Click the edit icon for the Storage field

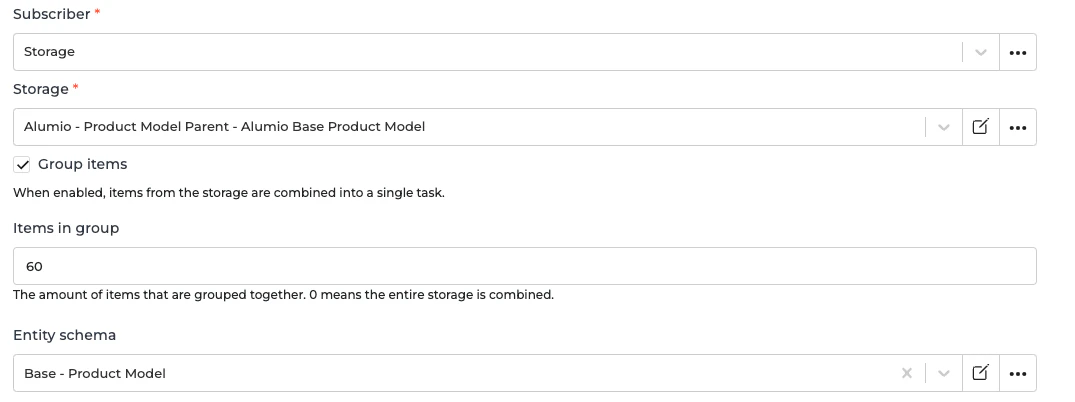[x=980, y=127]
